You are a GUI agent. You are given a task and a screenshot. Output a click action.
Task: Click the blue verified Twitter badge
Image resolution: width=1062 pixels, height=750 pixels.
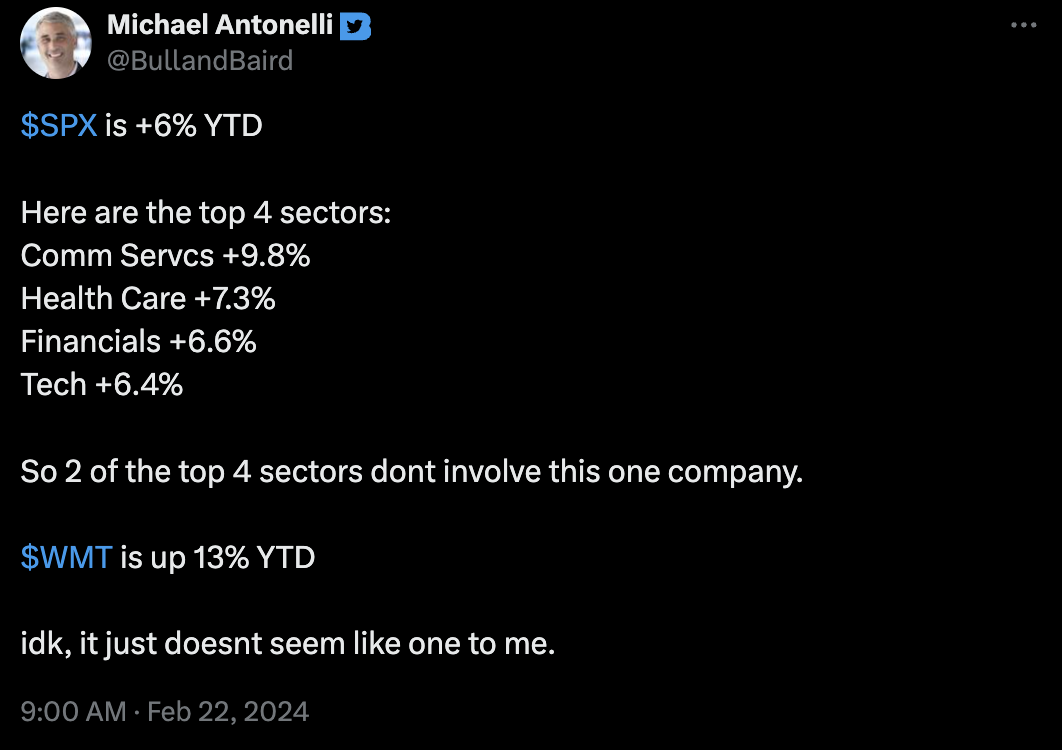tap(355, 26)
